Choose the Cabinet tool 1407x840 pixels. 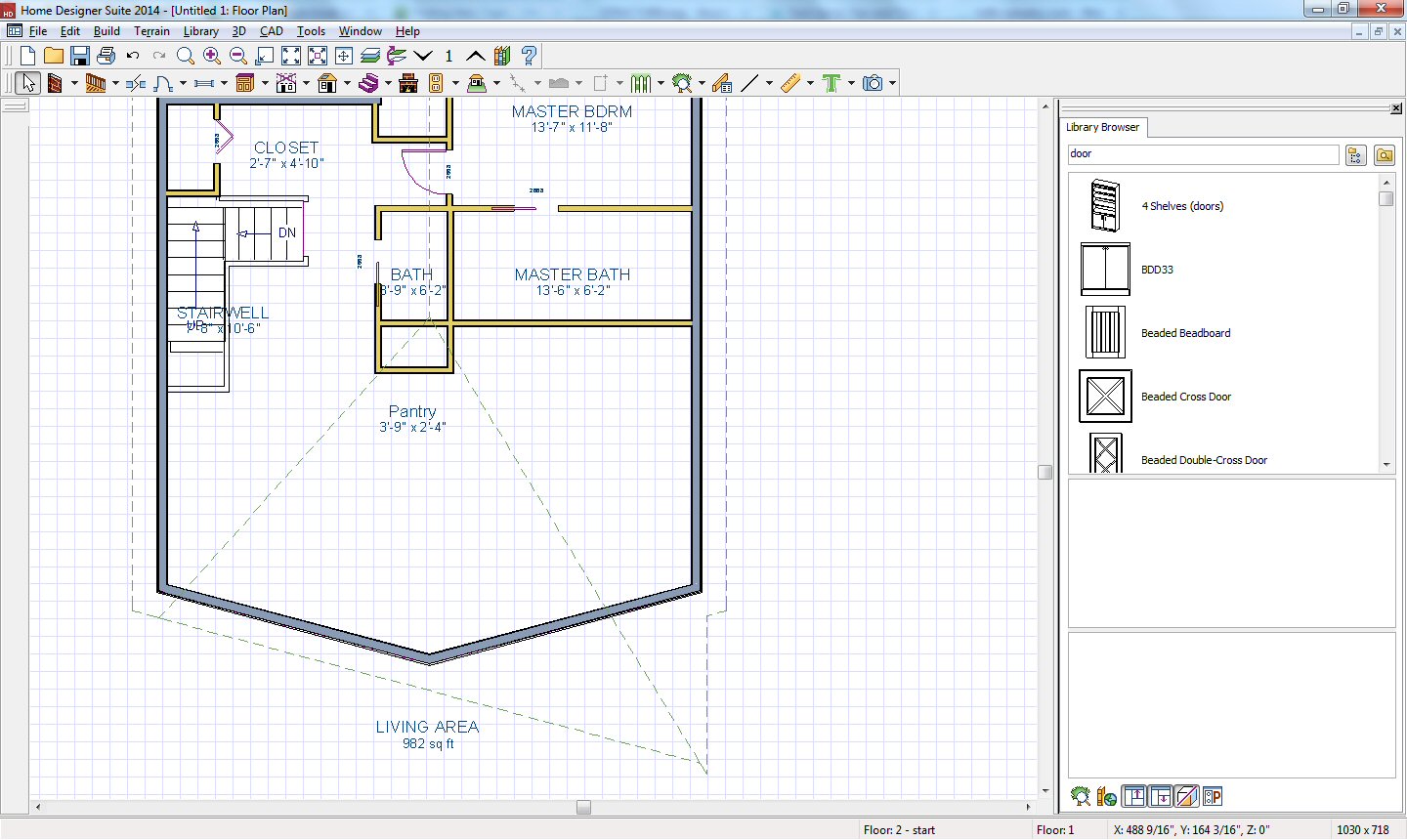(244, 84)
